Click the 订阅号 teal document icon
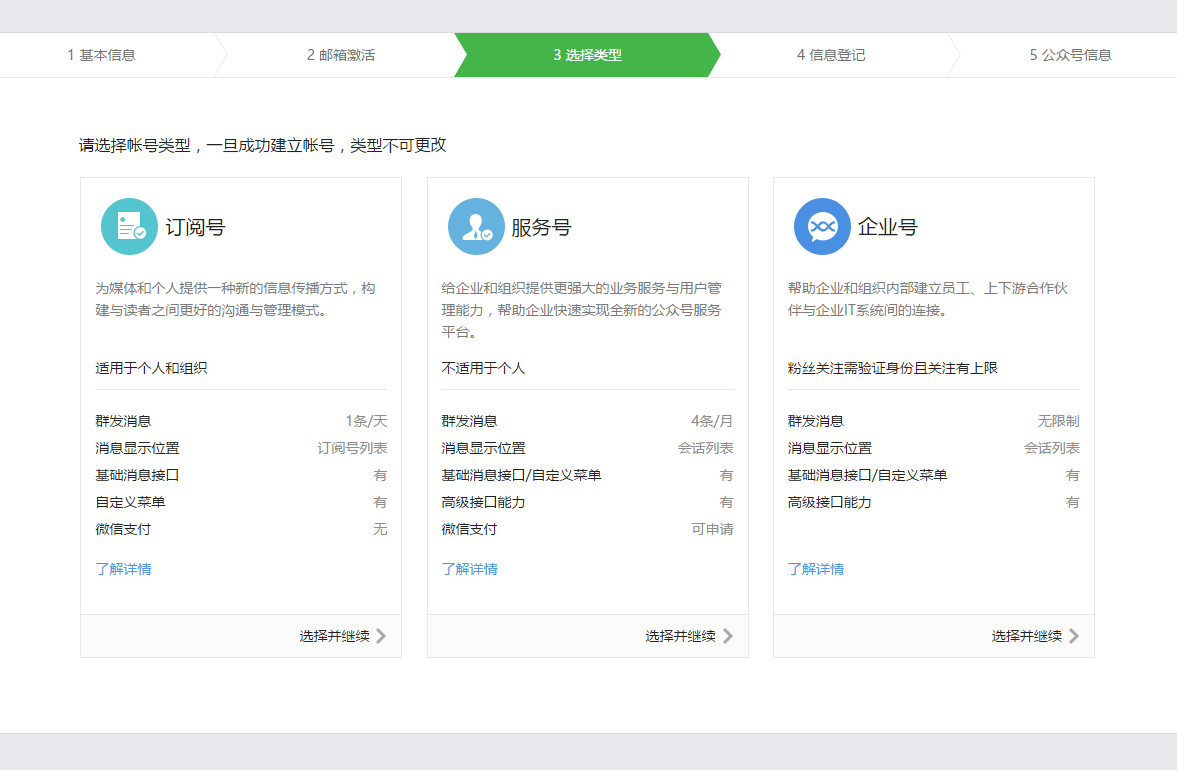The height and width of the screenshot is (770, 1177). (129, 227)
